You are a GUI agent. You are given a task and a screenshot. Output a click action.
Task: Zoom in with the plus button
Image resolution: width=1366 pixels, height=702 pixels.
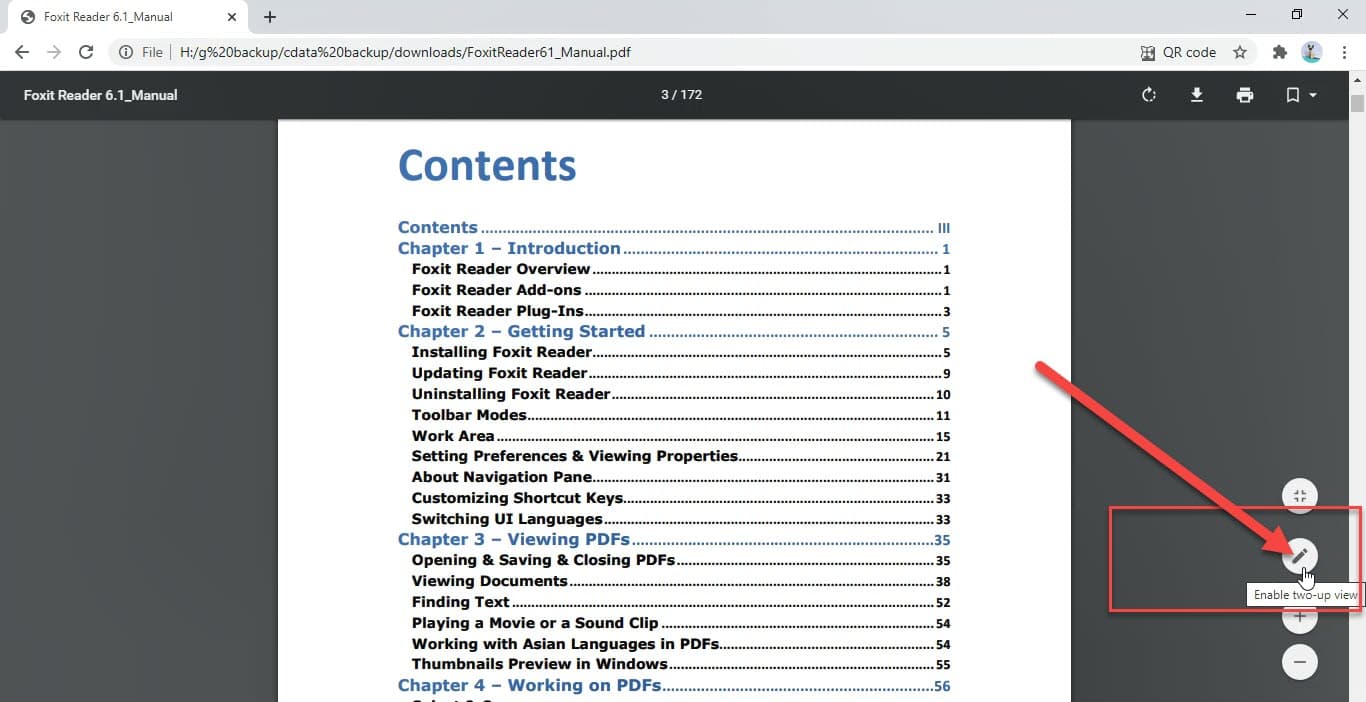click(x=1300, y=617)
